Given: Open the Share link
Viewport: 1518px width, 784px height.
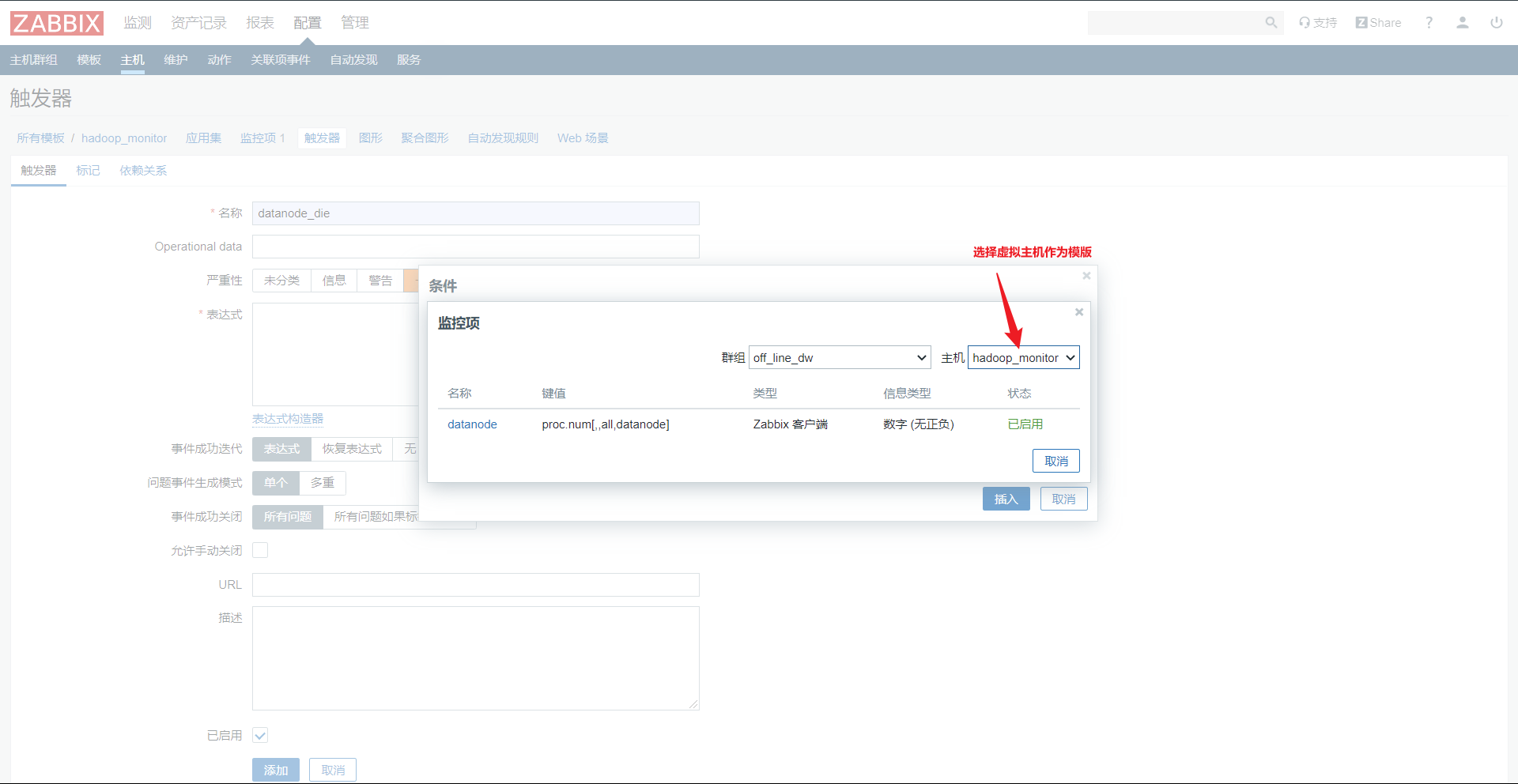Looking at the screenshot, I should click(1378, 23).
